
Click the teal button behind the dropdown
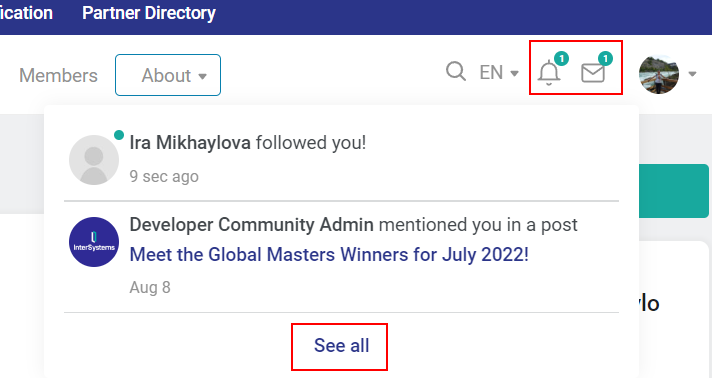(x=674, y=191)
